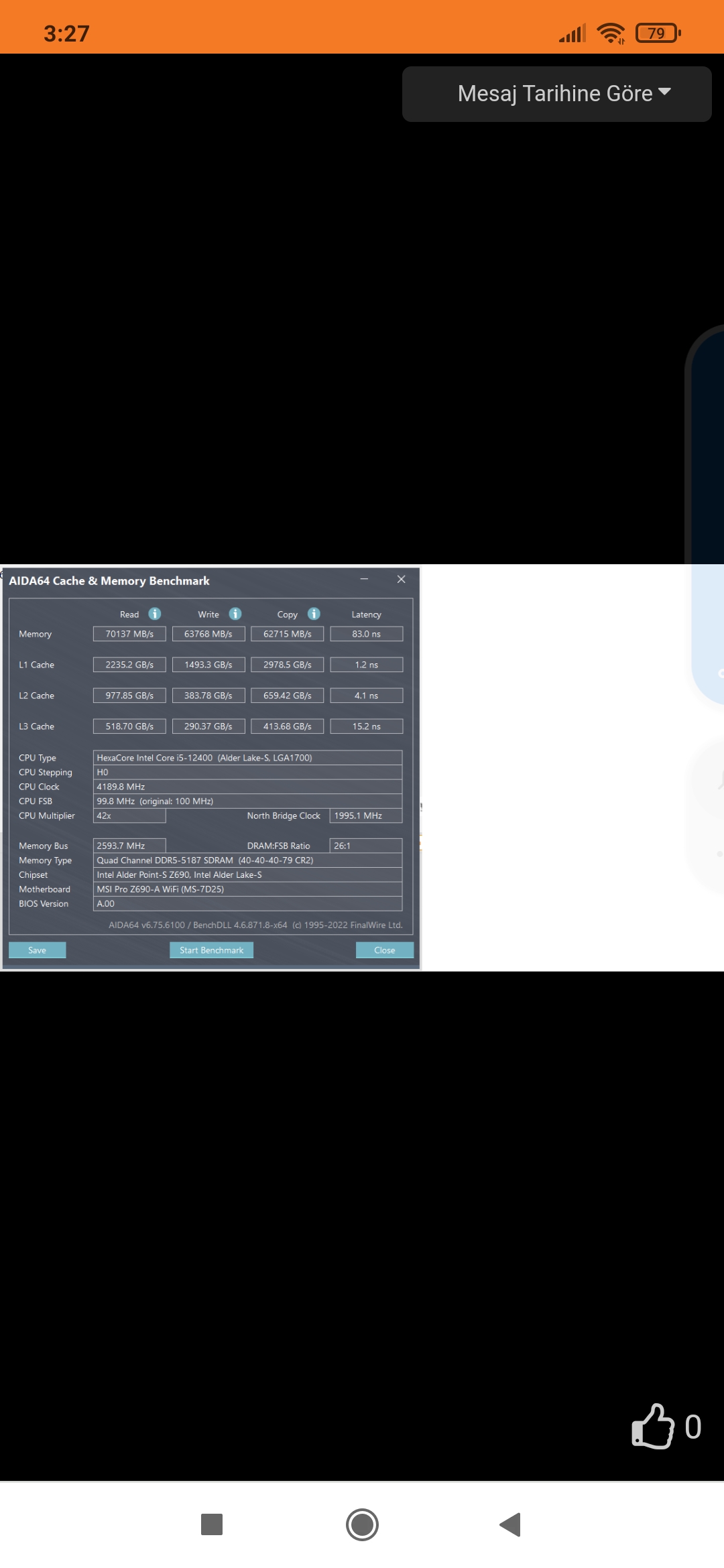Select the L2 Cache copy value 659.42 GB/s

pos(288,696)
